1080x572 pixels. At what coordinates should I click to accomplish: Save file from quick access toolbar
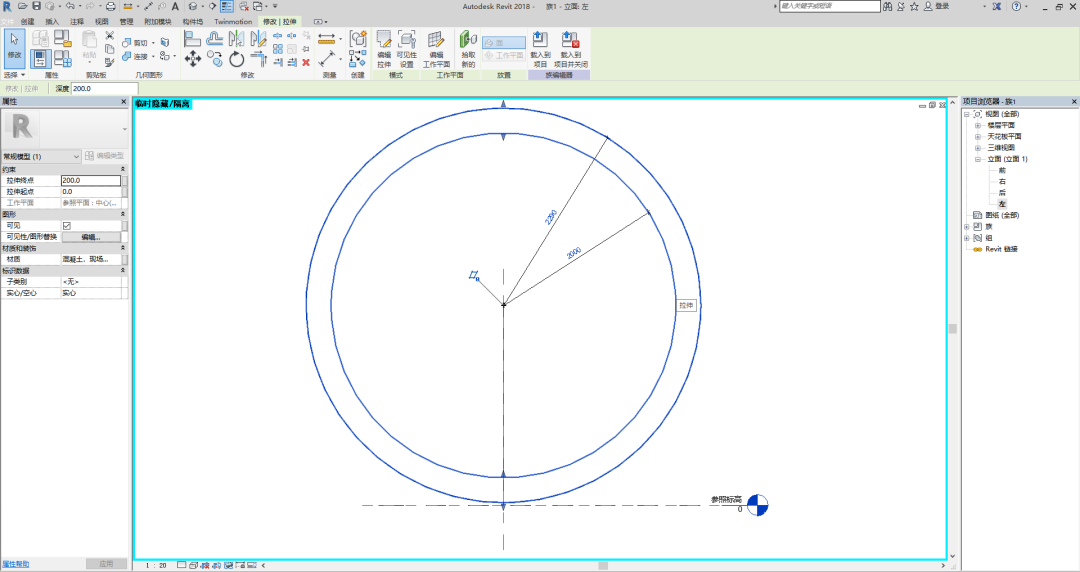(37, 6)
